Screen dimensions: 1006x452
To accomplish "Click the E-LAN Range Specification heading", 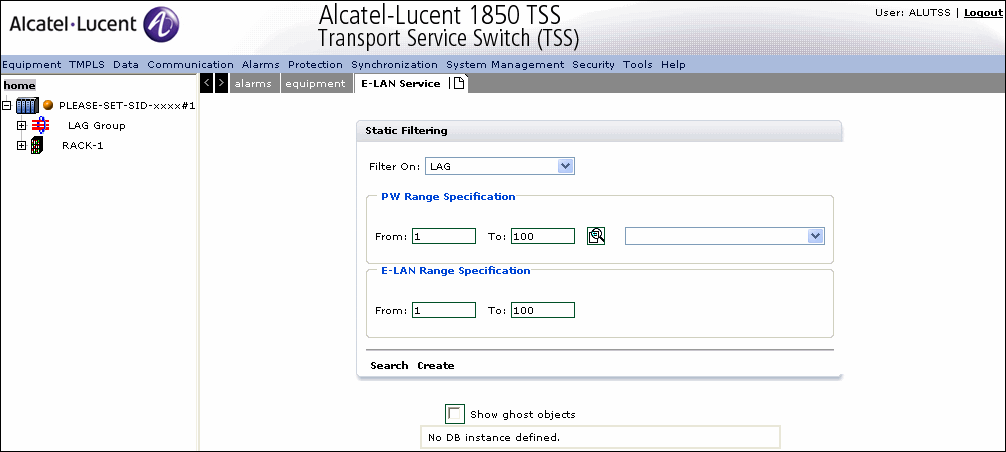I will click(x=456, y=271).
